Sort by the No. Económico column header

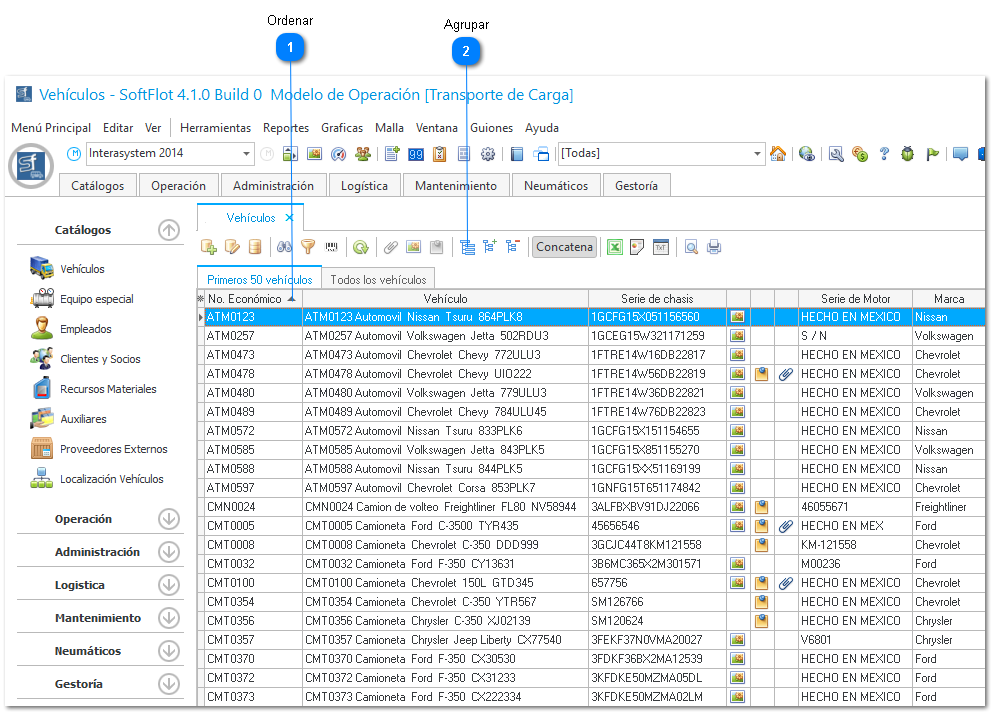[x=245, y=298]
